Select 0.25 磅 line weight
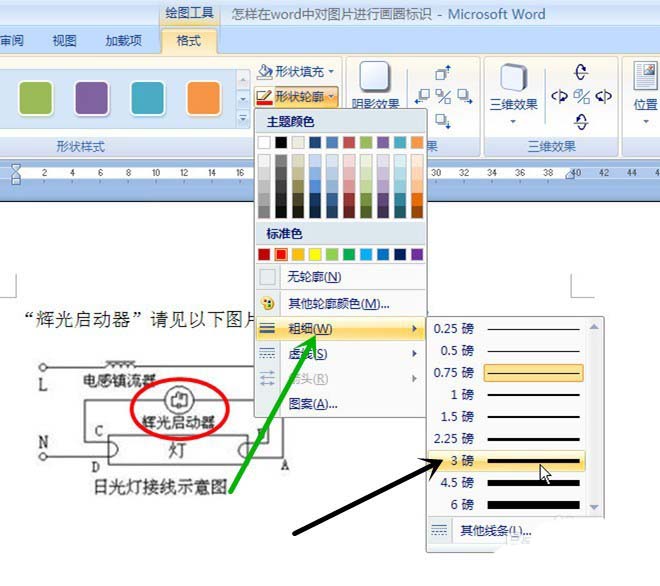The width and height of the screenshot is (660, 586). click(507, 329)
